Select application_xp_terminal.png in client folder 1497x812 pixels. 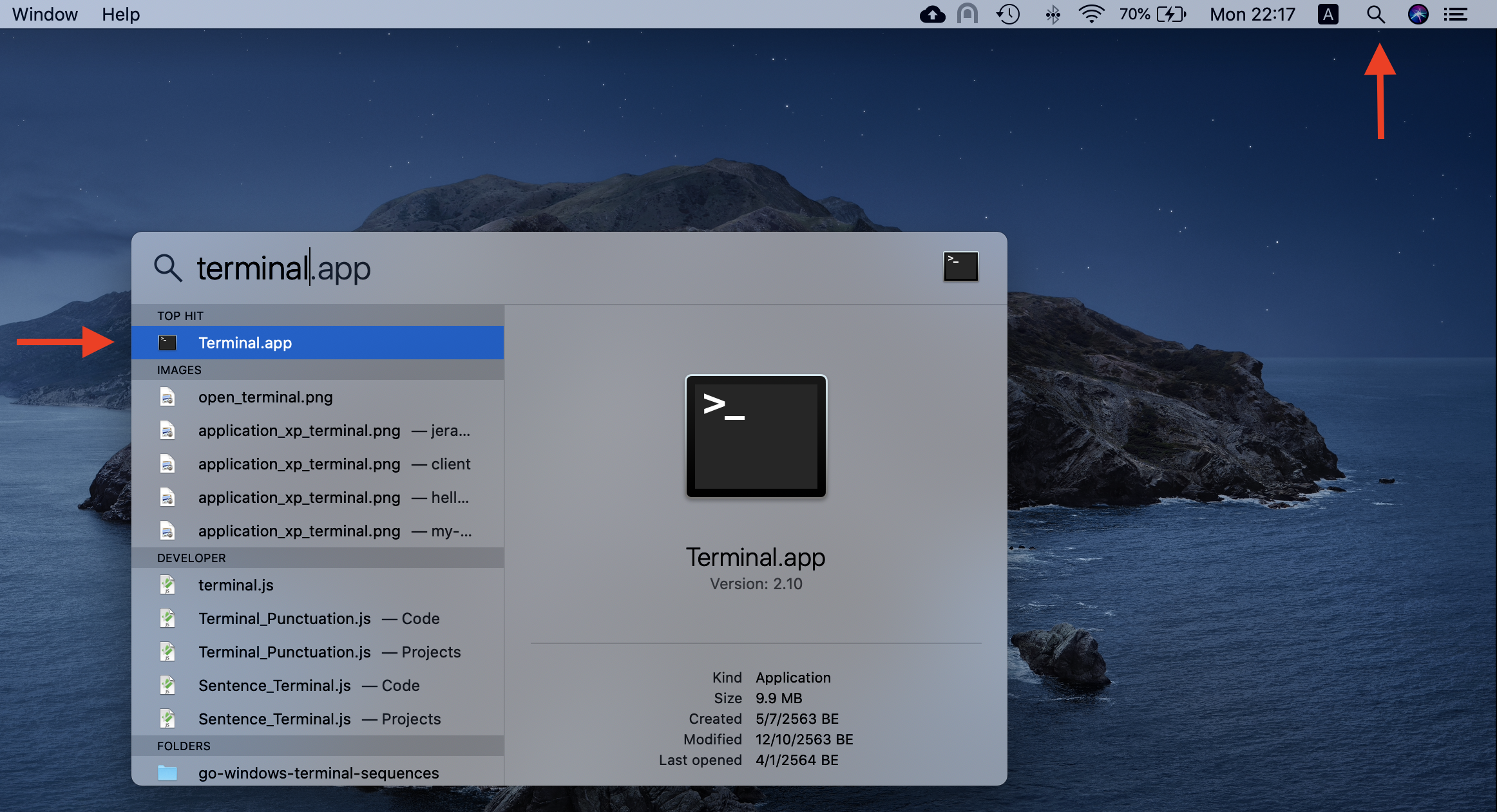(x=318, y=464)
